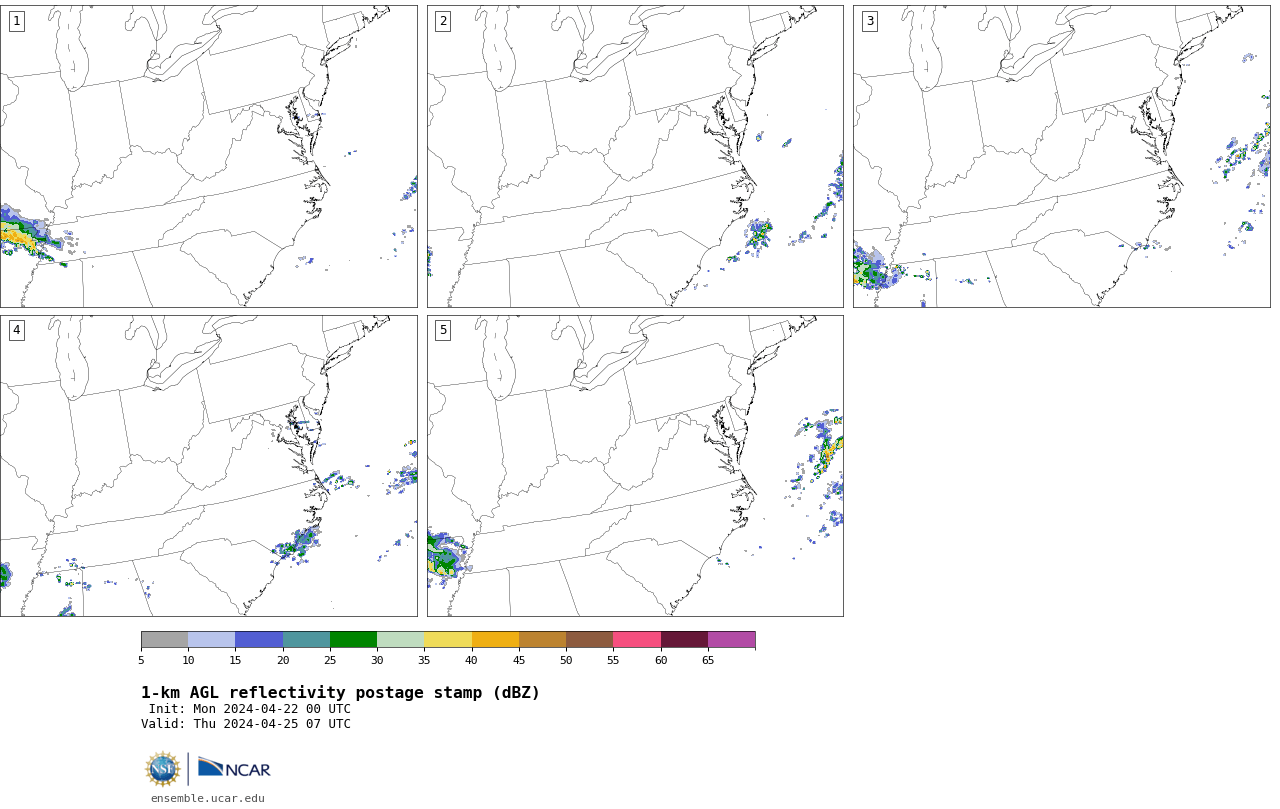1280x809 pixels.
Task: Open ensemble member 4 reflectivity map
Action: (x=208, y=466)
